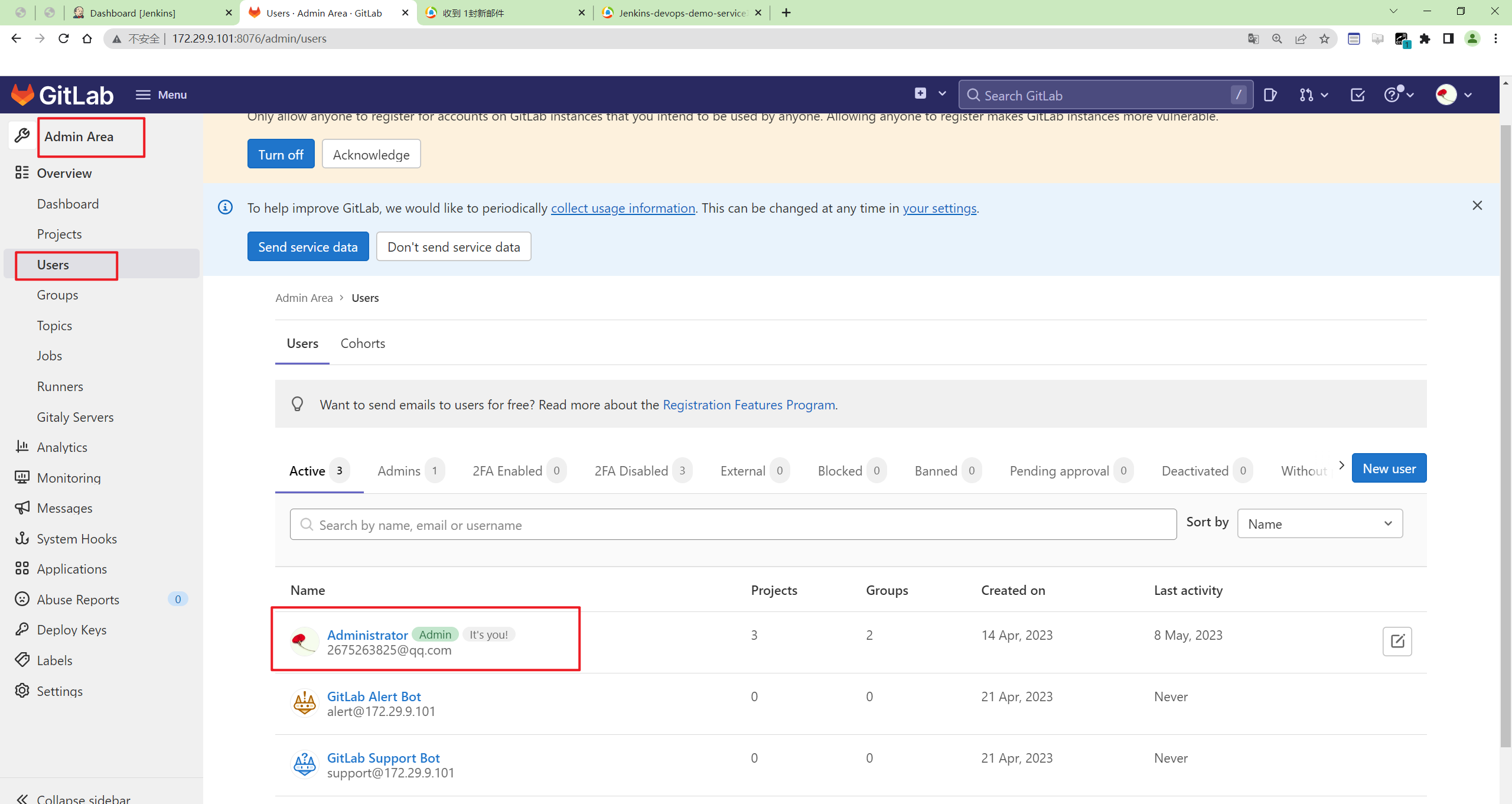Select the Deactivated filter tab

[1207, 471]
